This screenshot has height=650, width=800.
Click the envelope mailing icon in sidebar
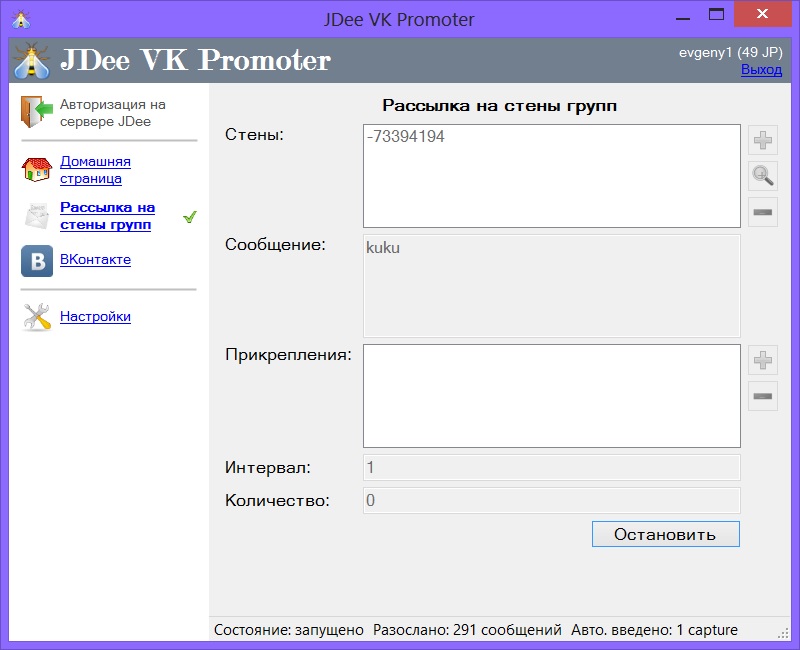(x=37, y=215)
